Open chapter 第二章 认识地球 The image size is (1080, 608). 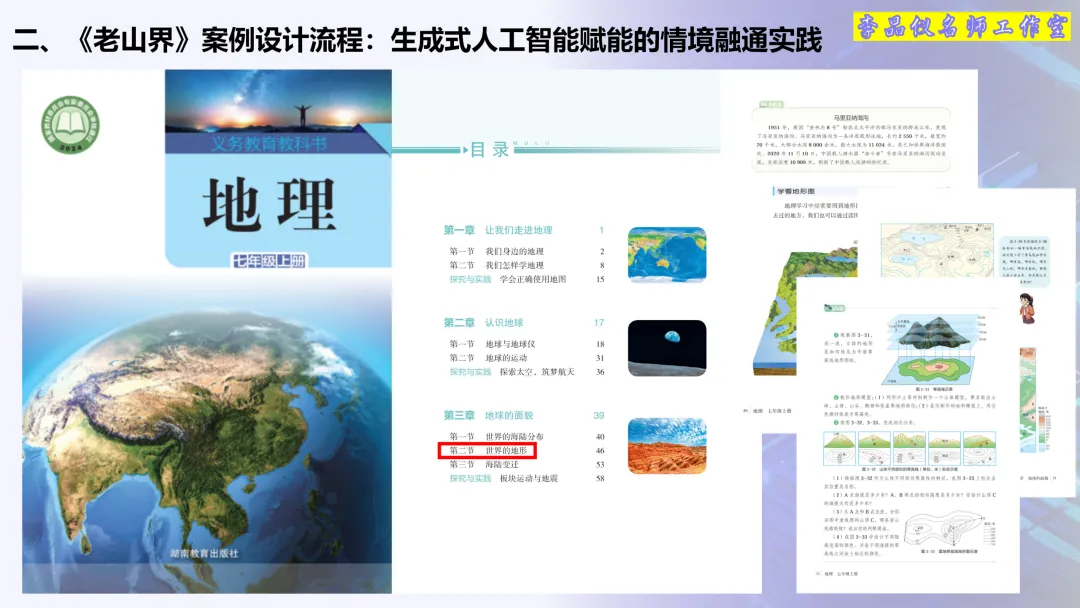[484, 322]
